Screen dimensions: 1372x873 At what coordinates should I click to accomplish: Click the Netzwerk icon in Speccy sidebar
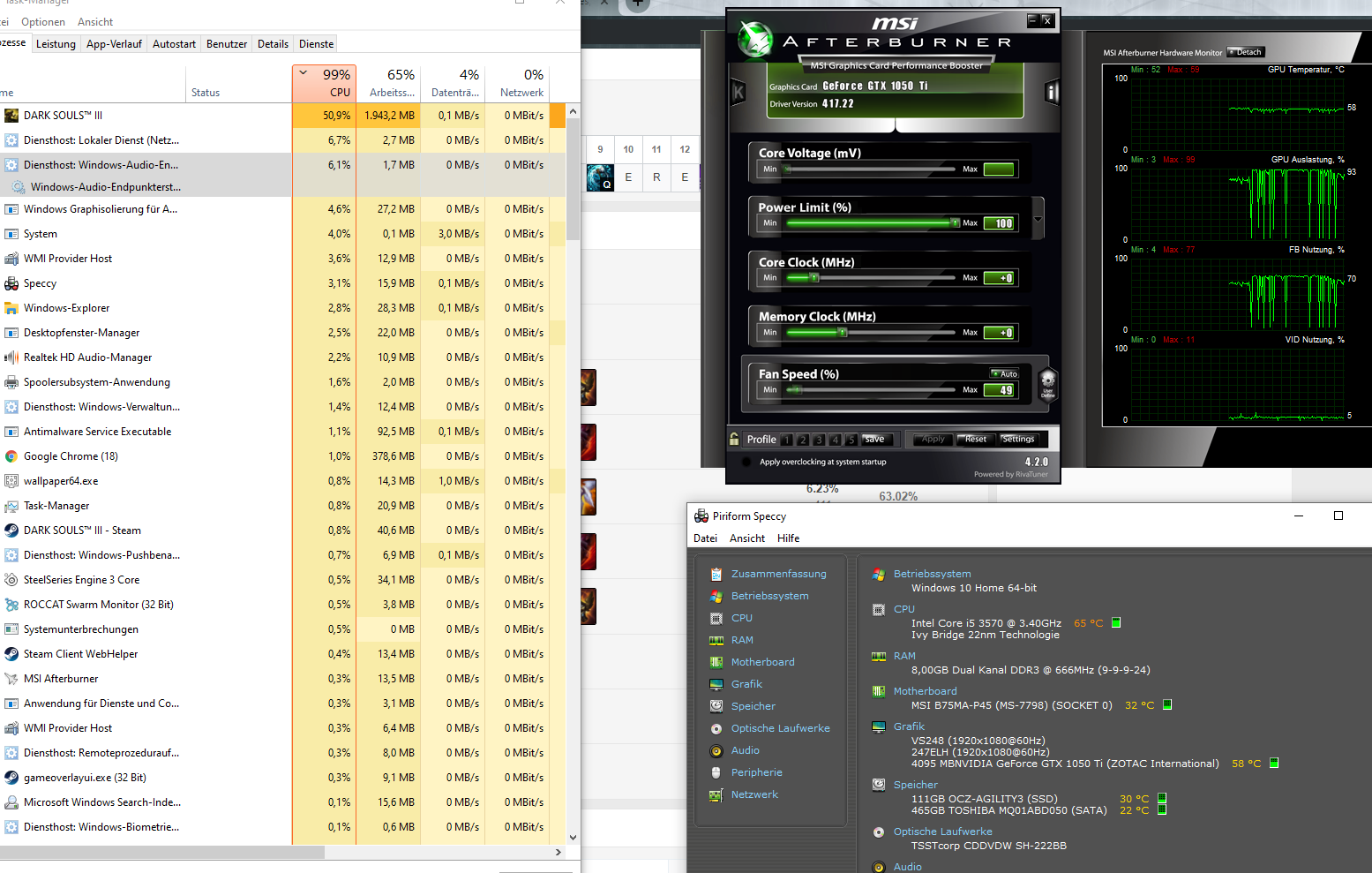point(716,794)
